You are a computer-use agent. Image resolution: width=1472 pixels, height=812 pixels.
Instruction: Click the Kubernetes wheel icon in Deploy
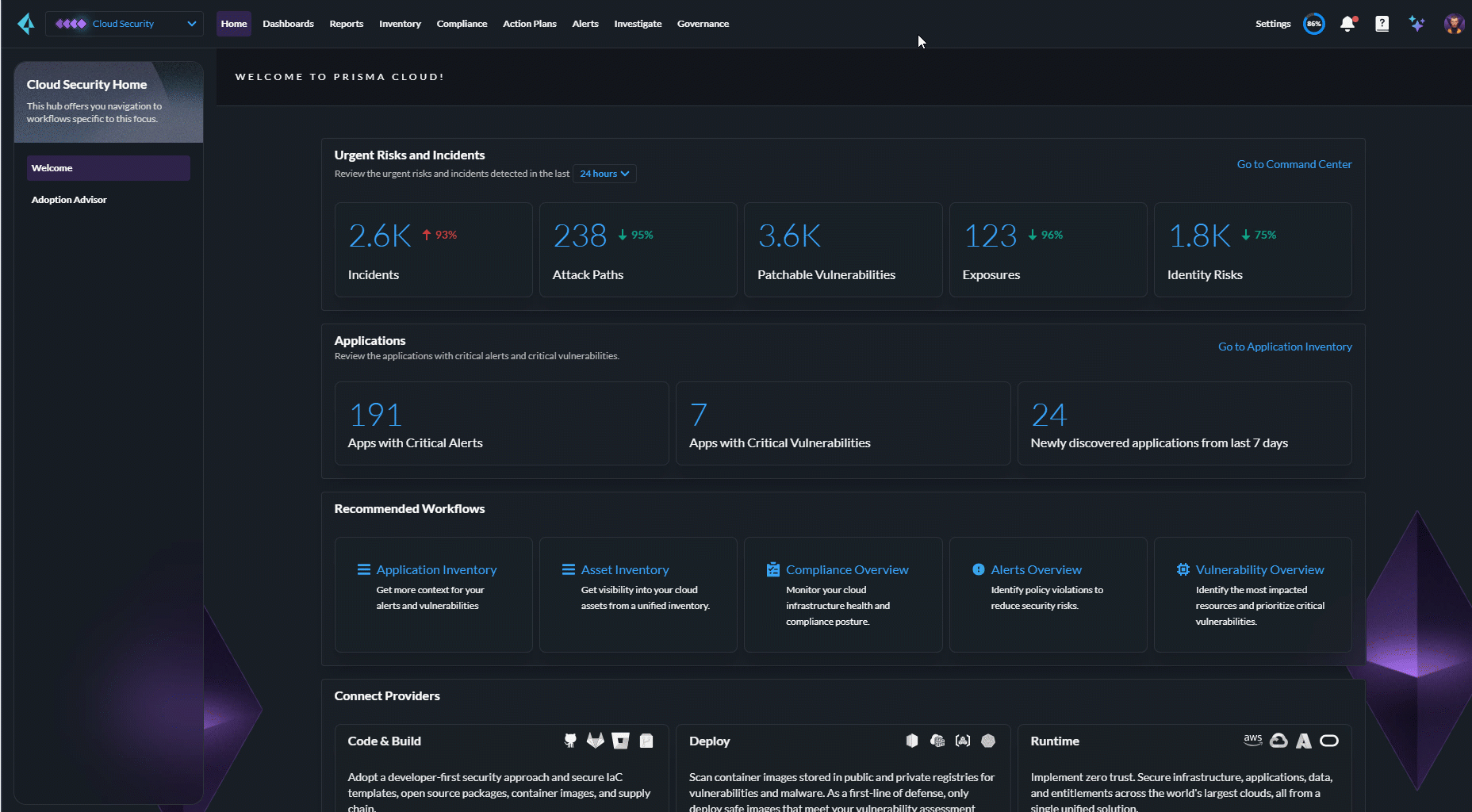[x=988, y=741]
